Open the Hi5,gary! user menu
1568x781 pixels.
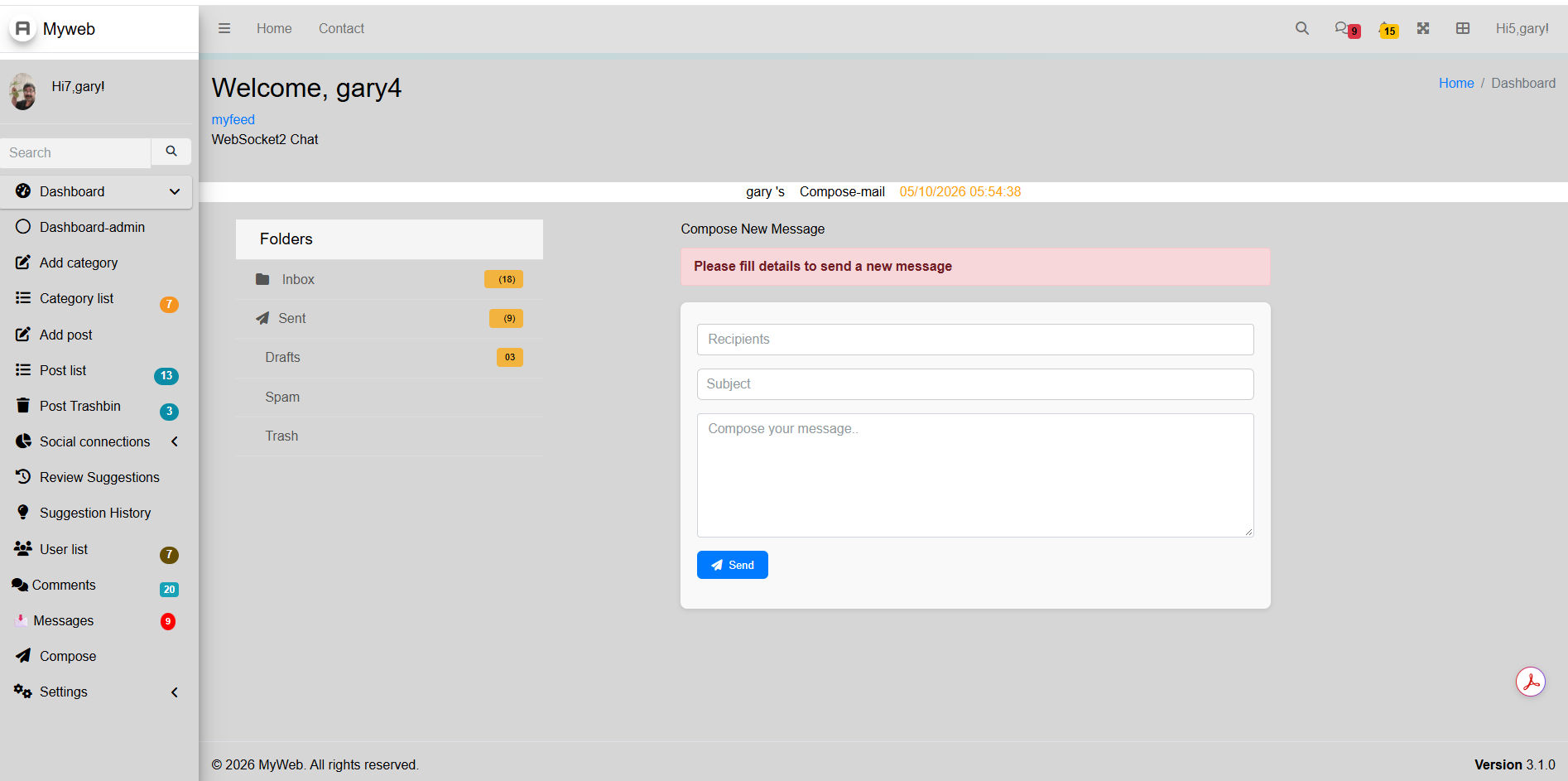[1522, 28]
